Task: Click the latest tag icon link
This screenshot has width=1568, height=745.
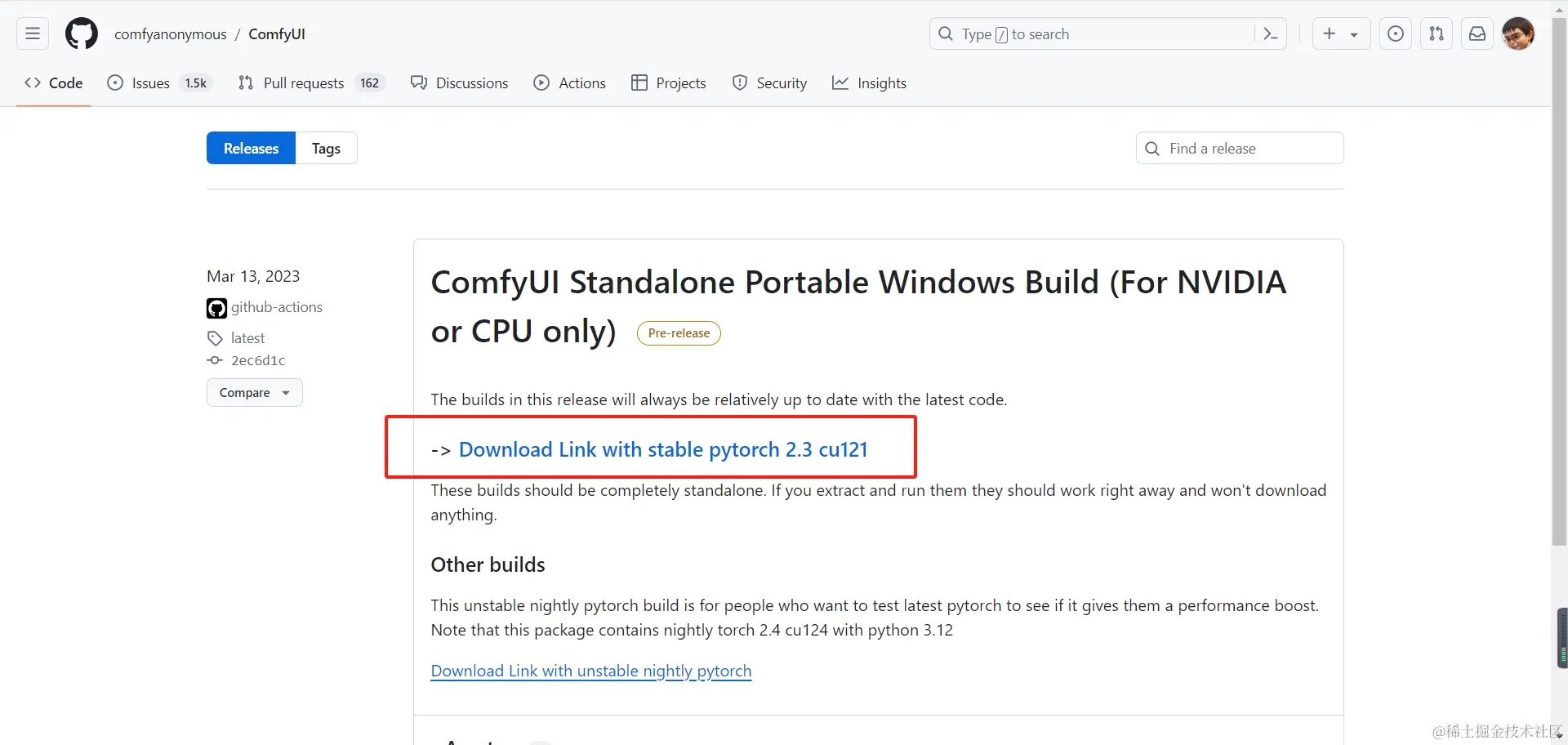Action: (x=216, y=338)
